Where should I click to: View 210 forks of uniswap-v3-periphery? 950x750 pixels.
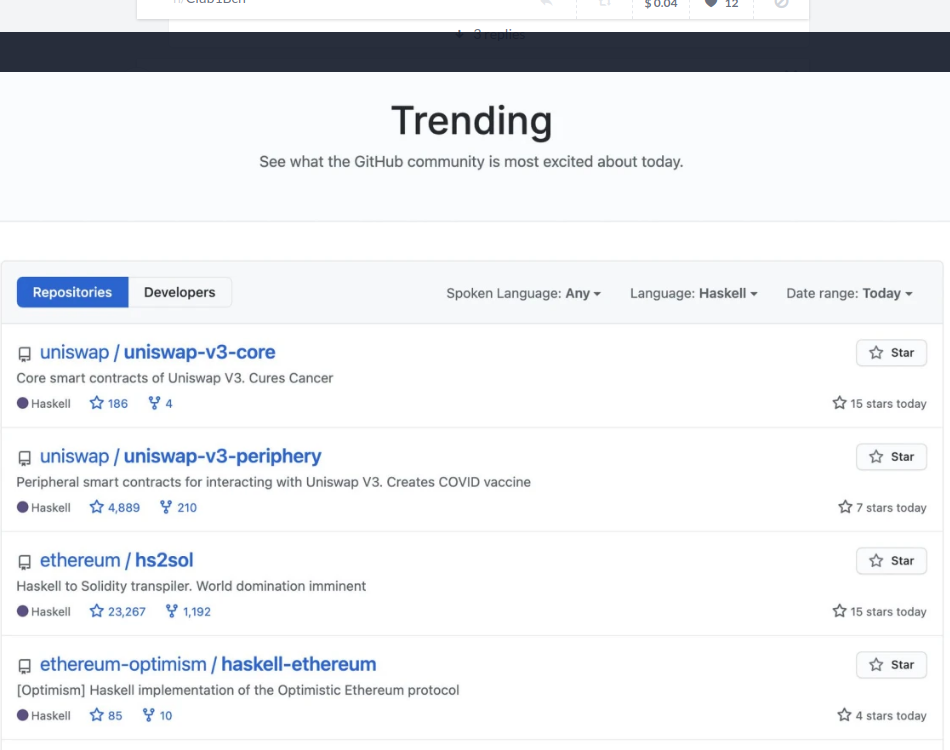178,508
